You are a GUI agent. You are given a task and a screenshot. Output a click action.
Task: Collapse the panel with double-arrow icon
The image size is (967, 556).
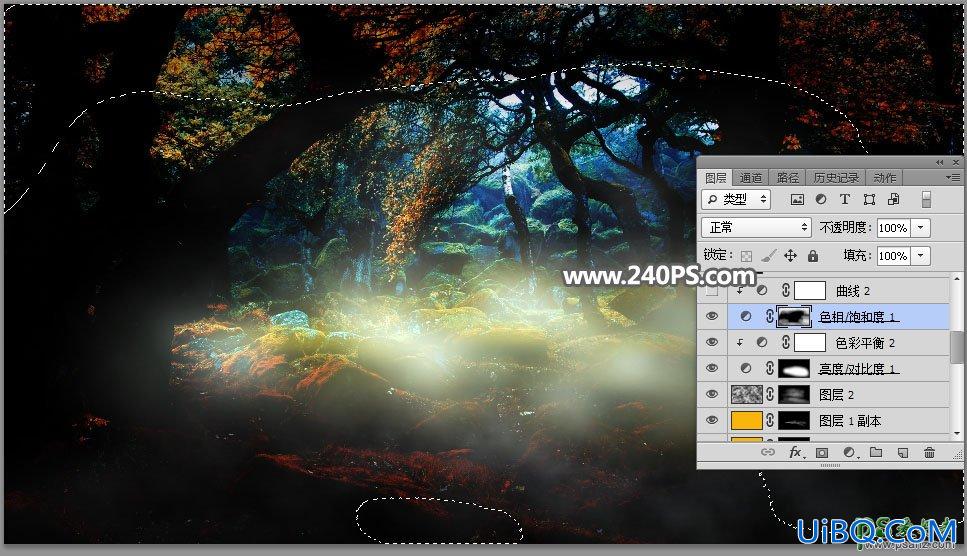click(x=939, y=163)
